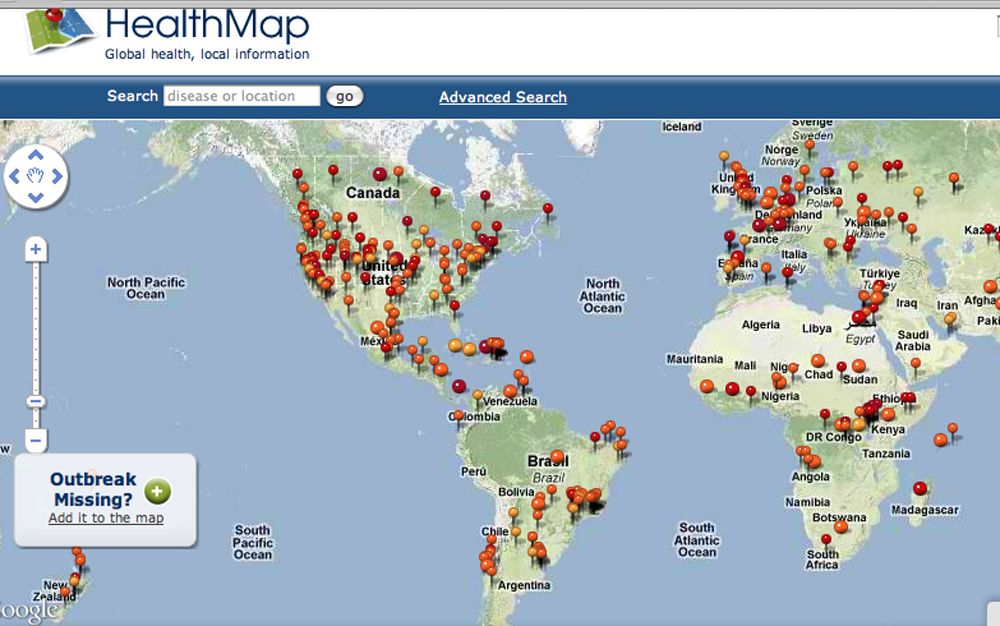Click the HealthMap title text

pos(207,25)
